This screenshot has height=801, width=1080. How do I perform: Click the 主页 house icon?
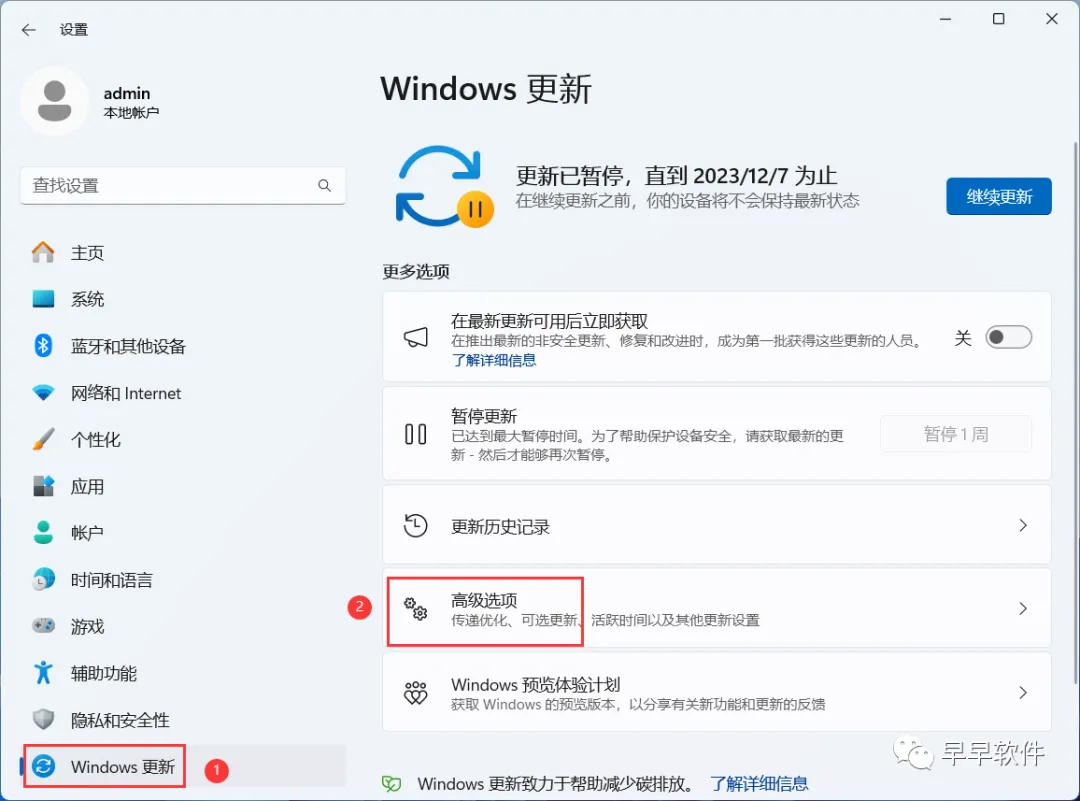pos(43,252)
